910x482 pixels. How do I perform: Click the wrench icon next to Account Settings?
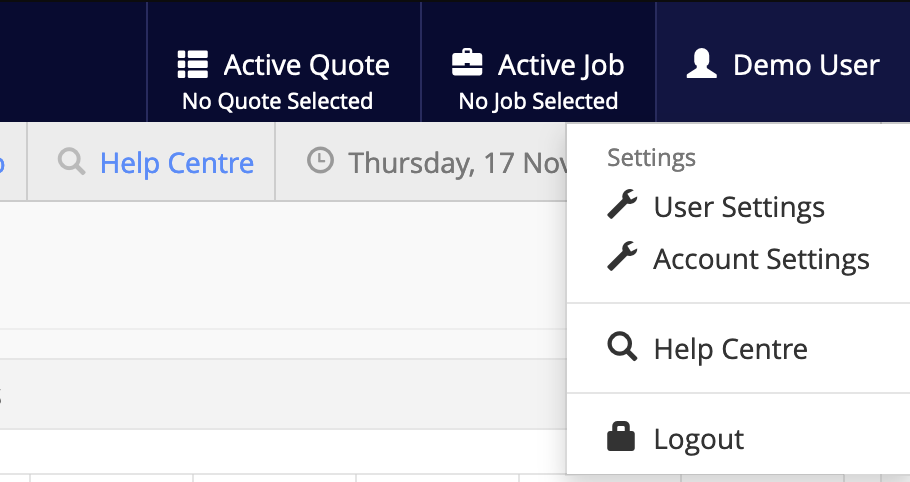(622, 258)
